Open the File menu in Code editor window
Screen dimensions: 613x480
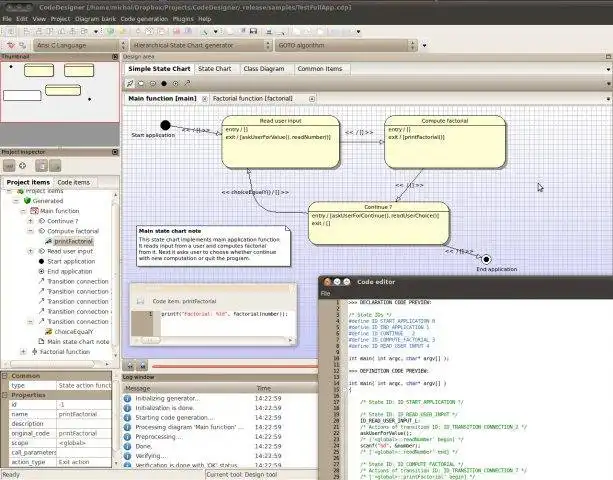point(325,293)
